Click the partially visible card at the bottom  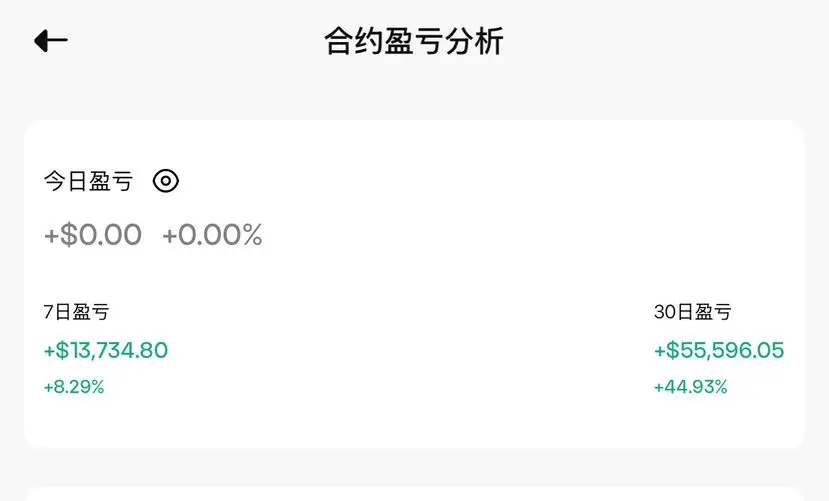point(414,493)
